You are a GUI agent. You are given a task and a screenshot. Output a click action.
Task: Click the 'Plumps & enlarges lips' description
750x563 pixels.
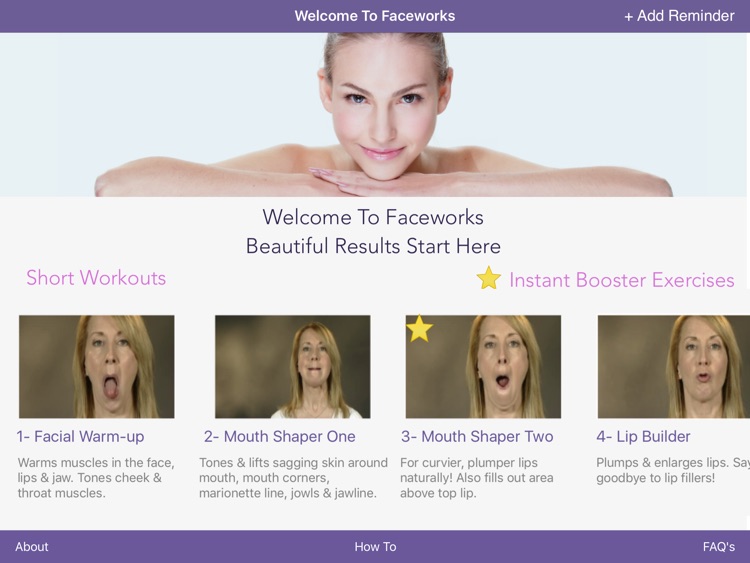[x=673, y=470]
